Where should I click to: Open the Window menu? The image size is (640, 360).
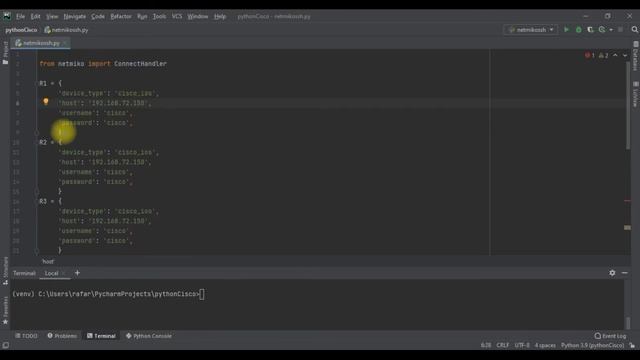click(198, 16)
